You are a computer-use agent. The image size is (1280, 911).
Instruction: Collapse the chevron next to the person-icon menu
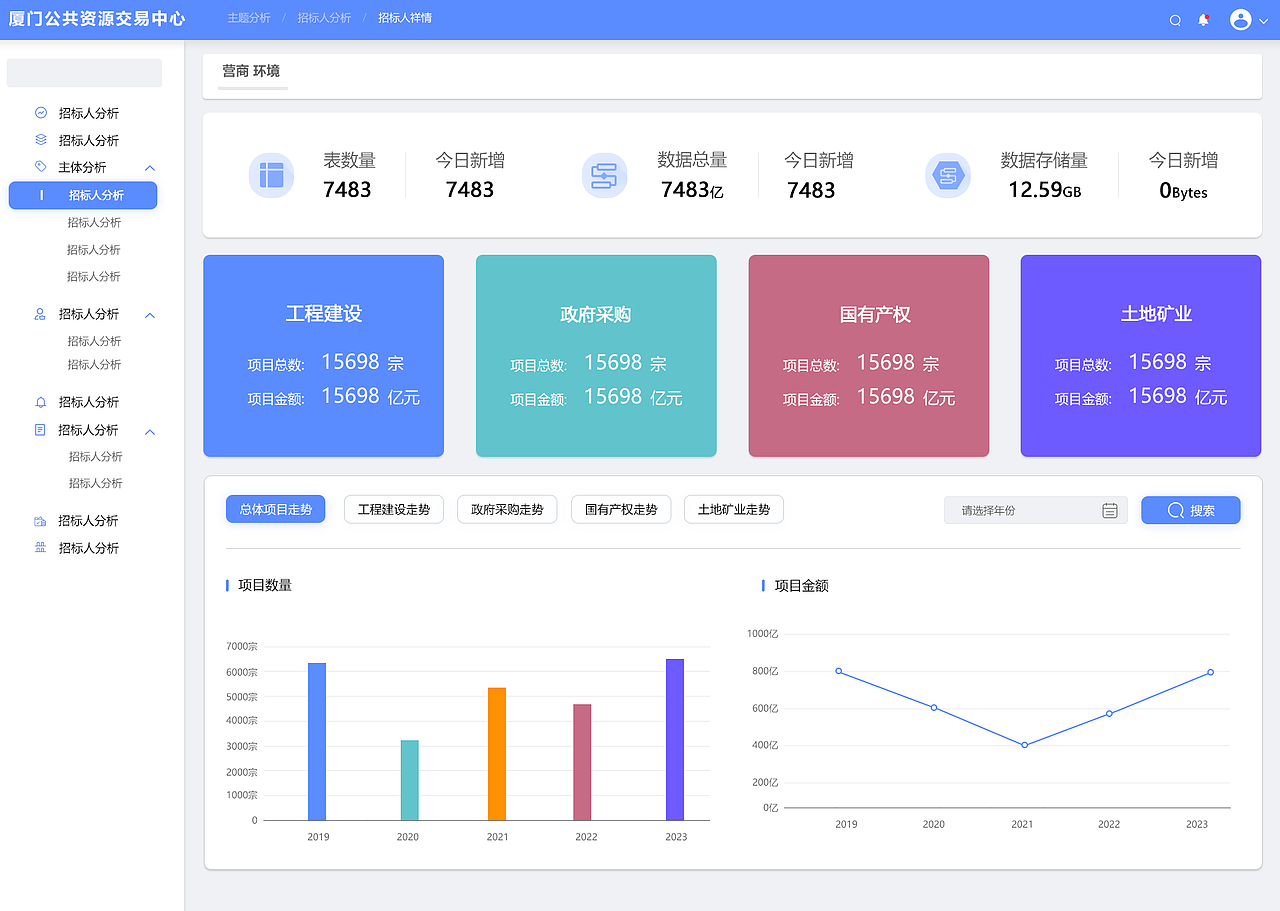pyautogui.click(x=150, y=315)
